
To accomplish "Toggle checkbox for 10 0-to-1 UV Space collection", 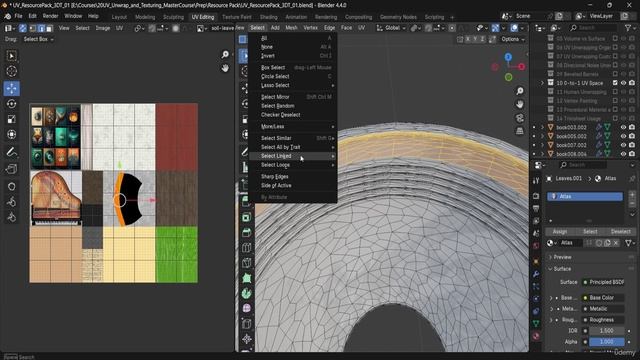I will (x=615, y=83).
